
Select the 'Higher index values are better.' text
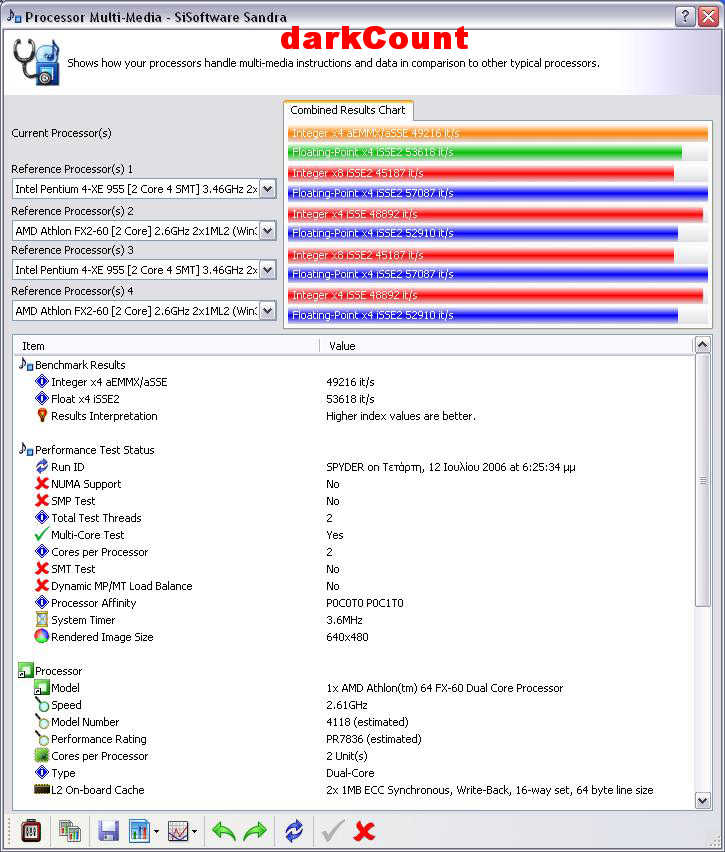click(401, 416)
